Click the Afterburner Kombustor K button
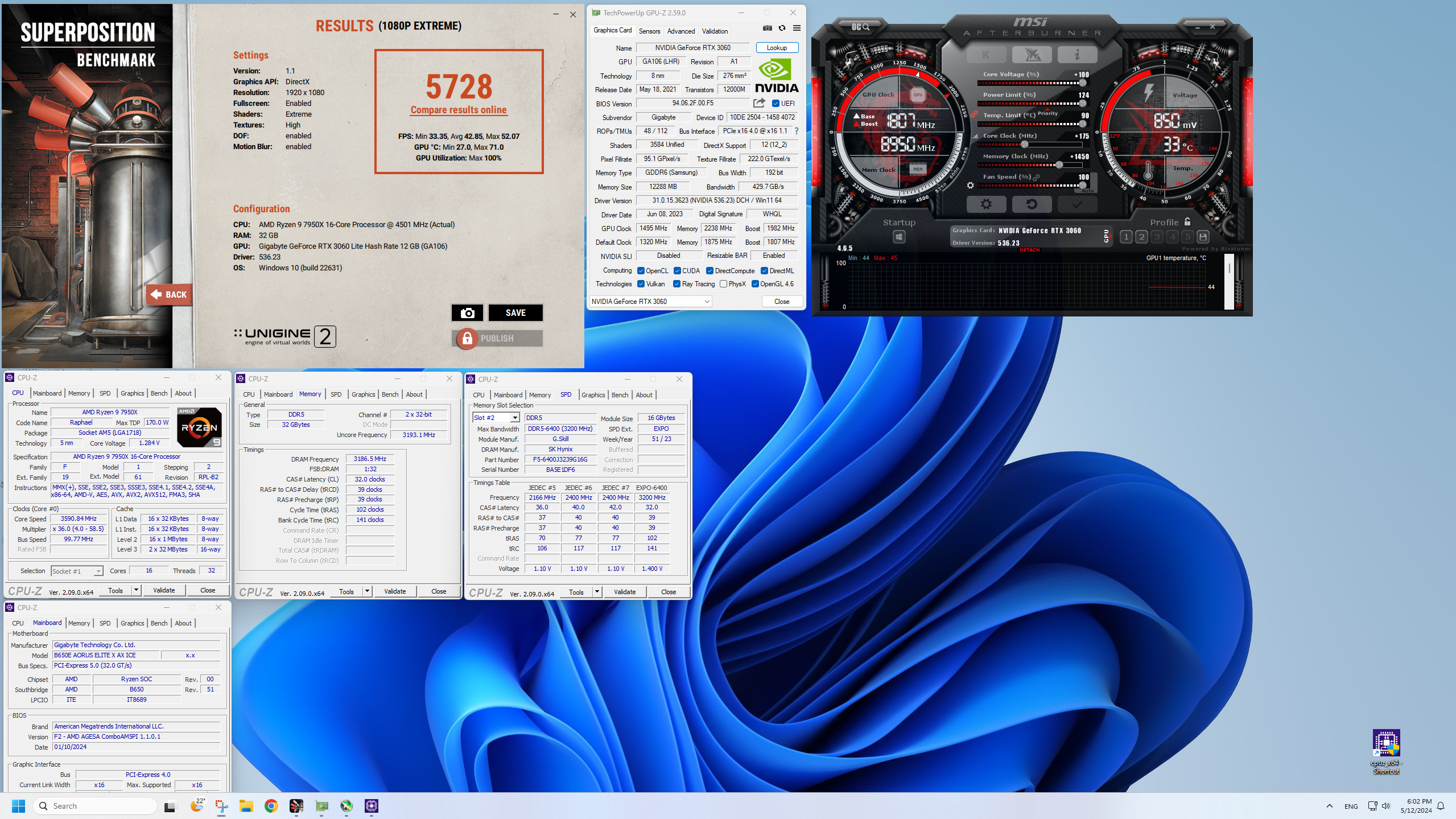 pos(986,55)
